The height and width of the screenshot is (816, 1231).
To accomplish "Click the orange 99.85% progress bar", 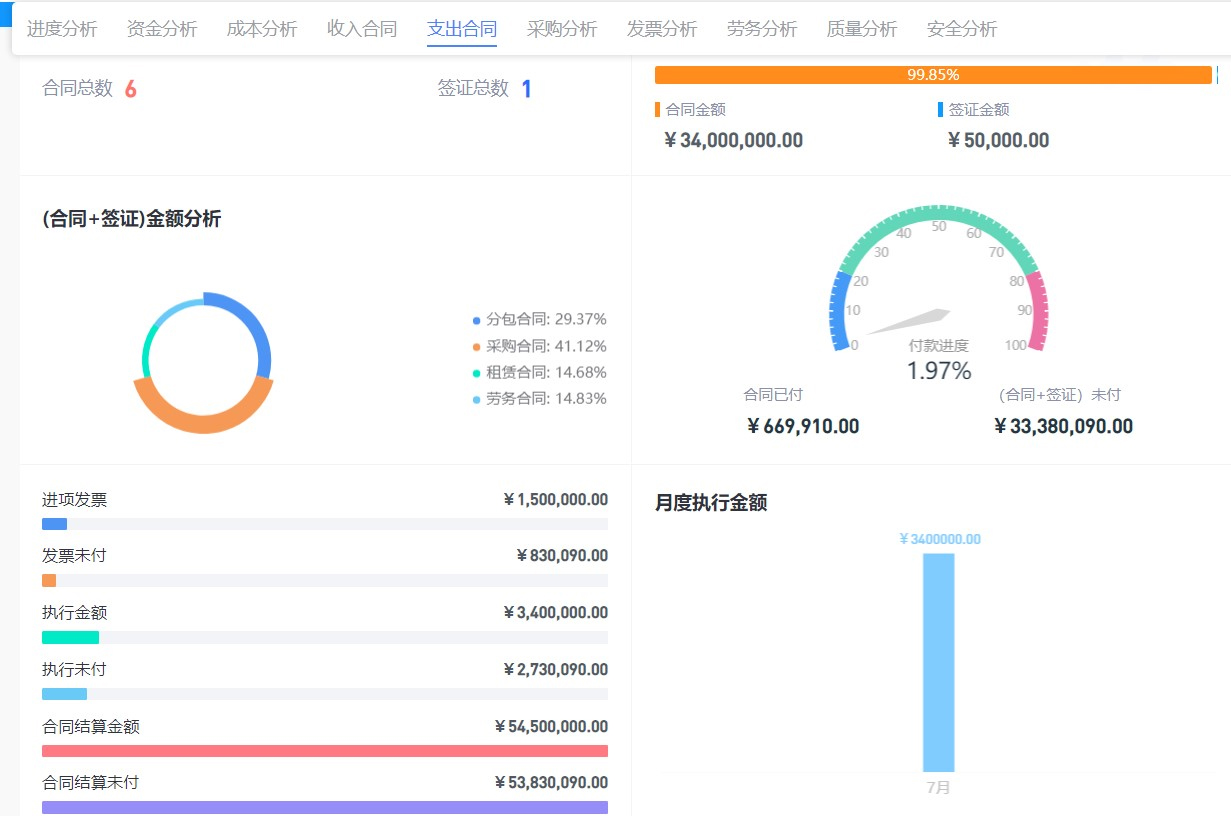I will click(x=932, y=75).
